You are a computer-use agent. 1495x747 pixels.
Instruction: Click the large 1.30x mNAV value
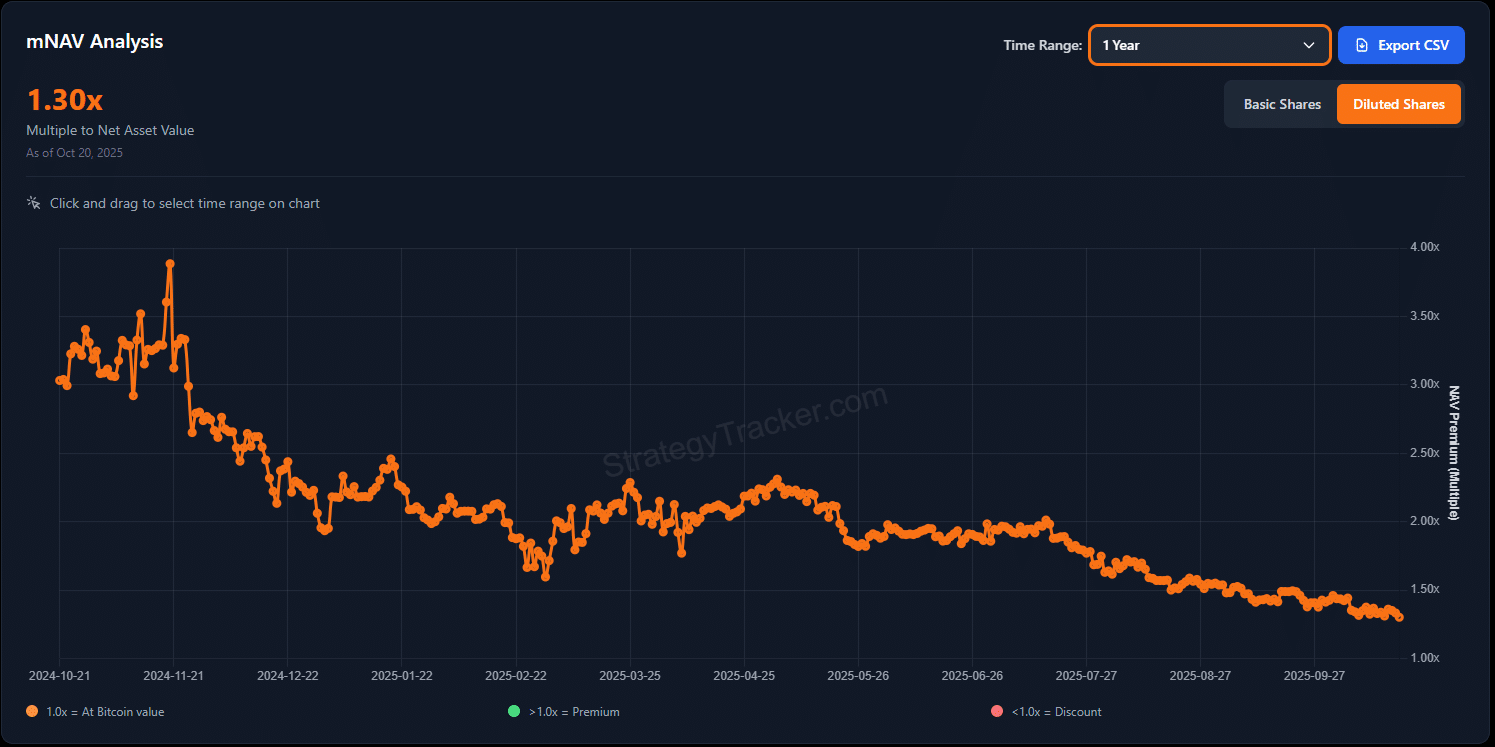[64, 101]
